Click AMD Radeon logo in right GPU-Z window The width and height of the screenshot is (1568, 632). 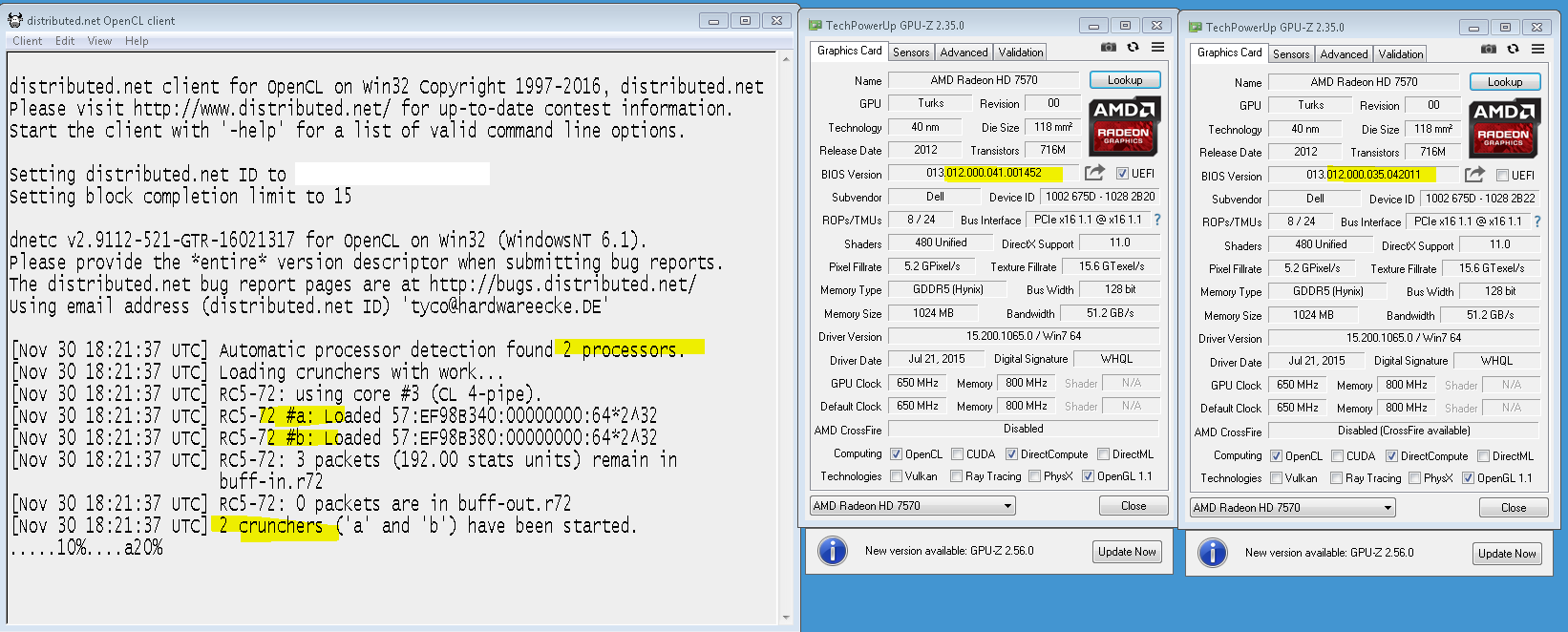point(1504,127)
